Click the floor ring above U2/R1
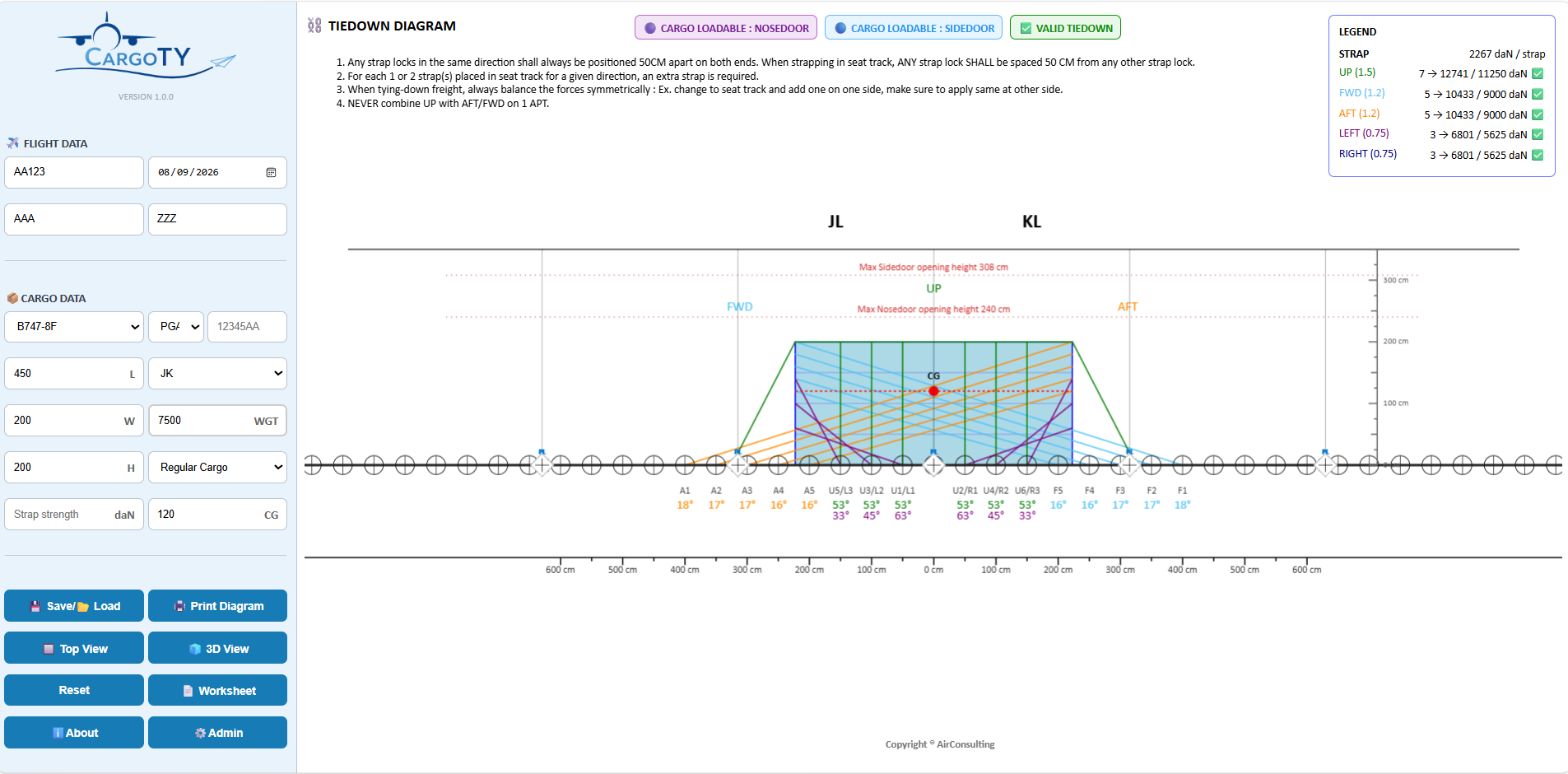The height and width of the screenshot is (774, 1568). [x=965, y=465]
